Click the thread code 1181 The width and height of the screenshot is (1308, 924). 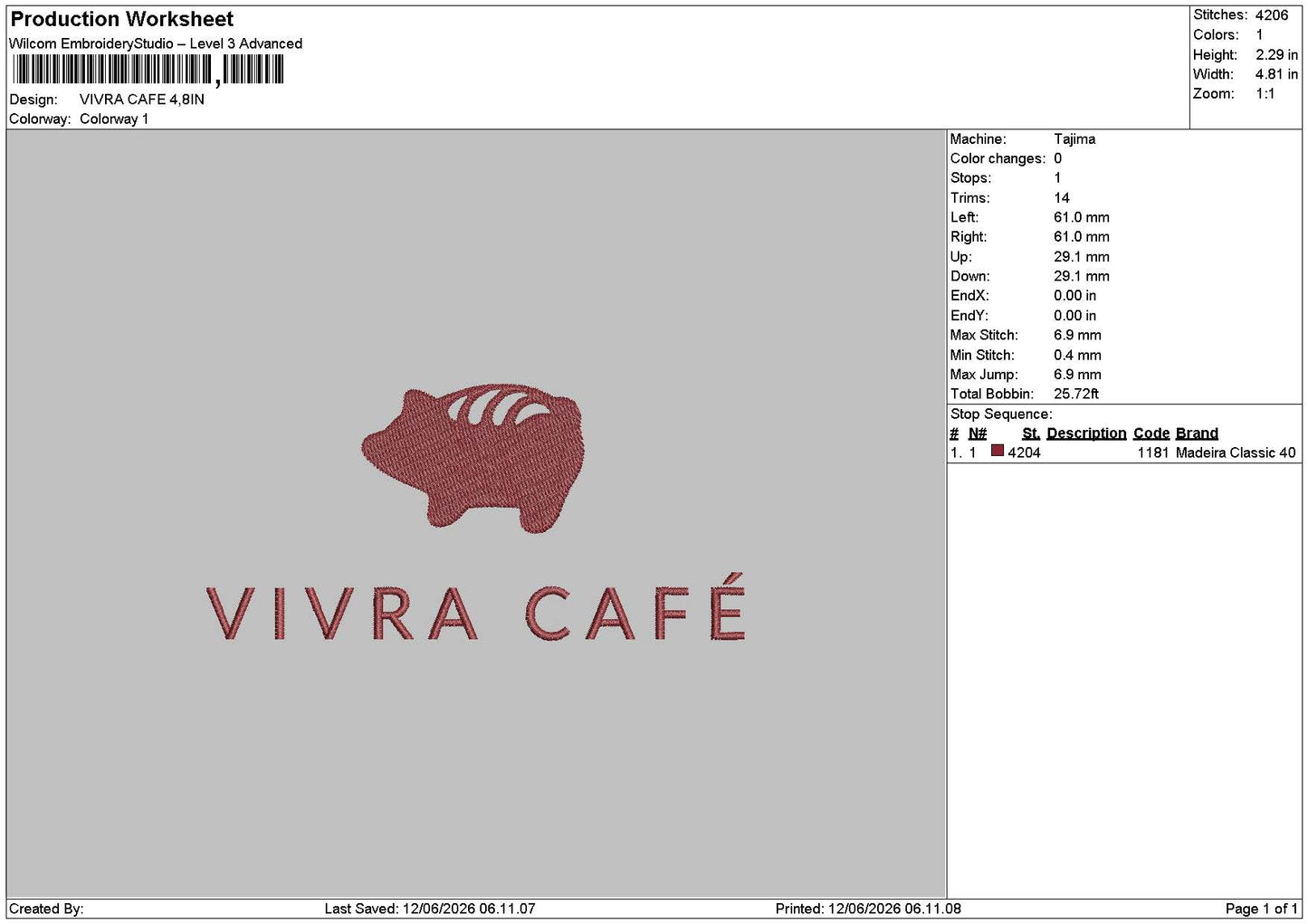1153,453
